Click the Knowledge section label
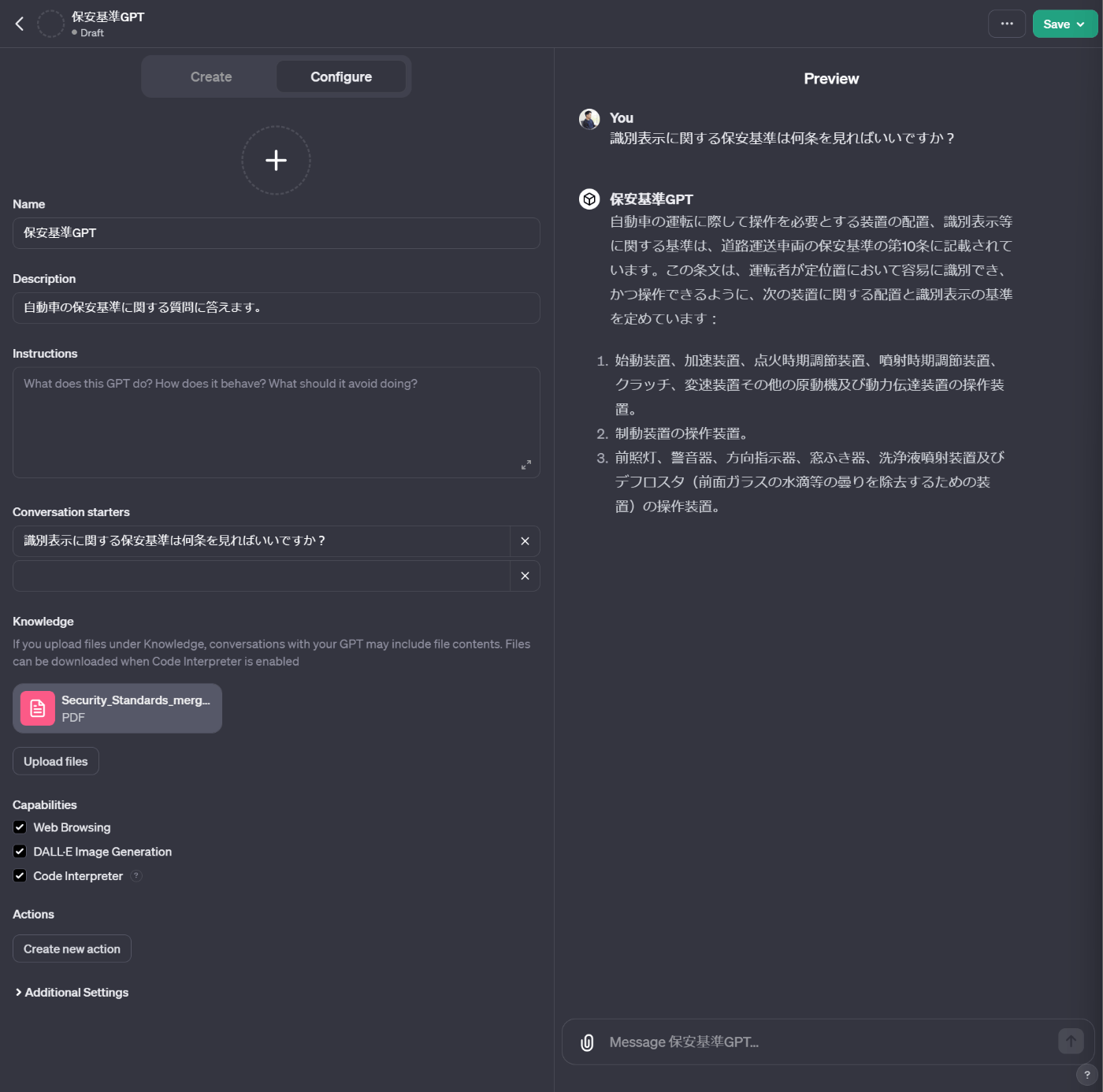This screenshot has width=1103, height=1092. pyautogui.click(x=43, y=622)
